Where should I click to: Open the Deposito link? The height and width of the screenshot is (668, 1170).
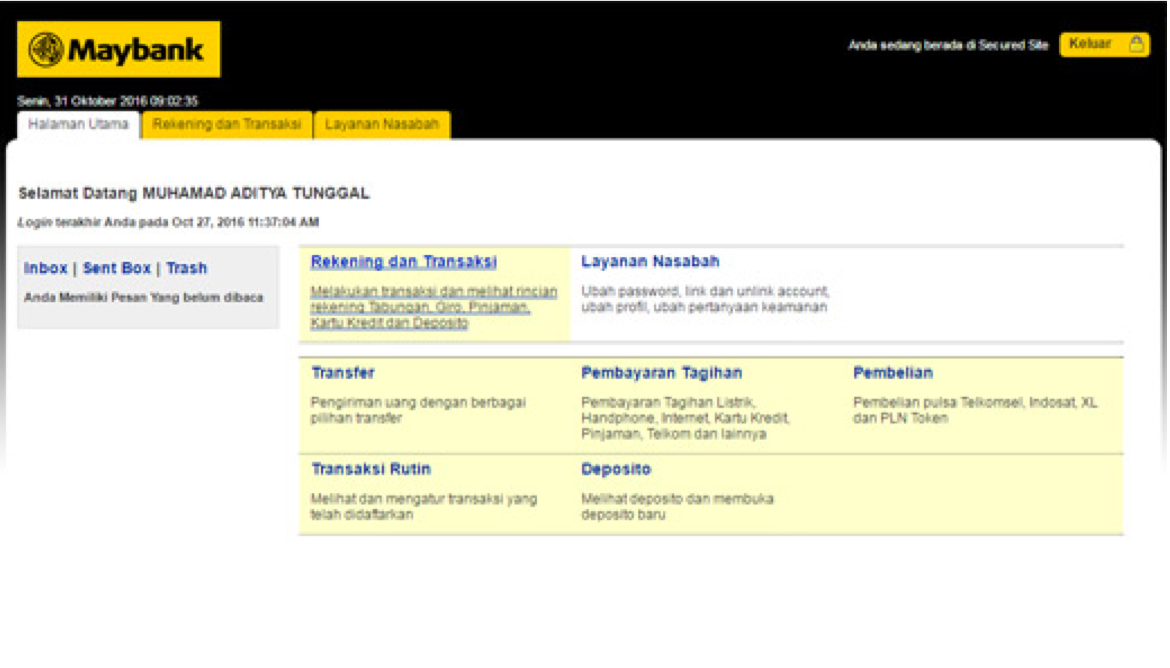point(615,469)
